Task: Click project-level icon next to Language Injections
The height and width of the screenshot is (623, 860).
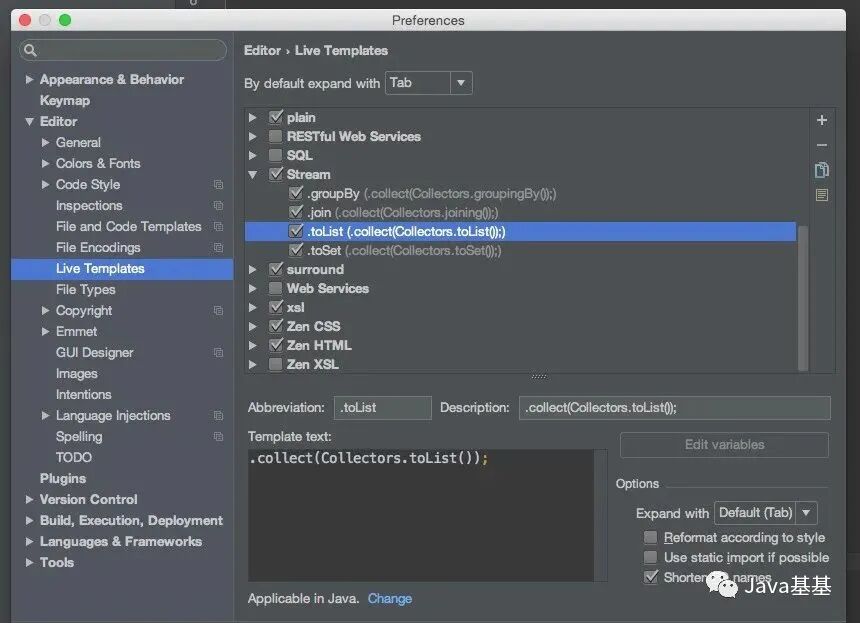Action: 218,415
